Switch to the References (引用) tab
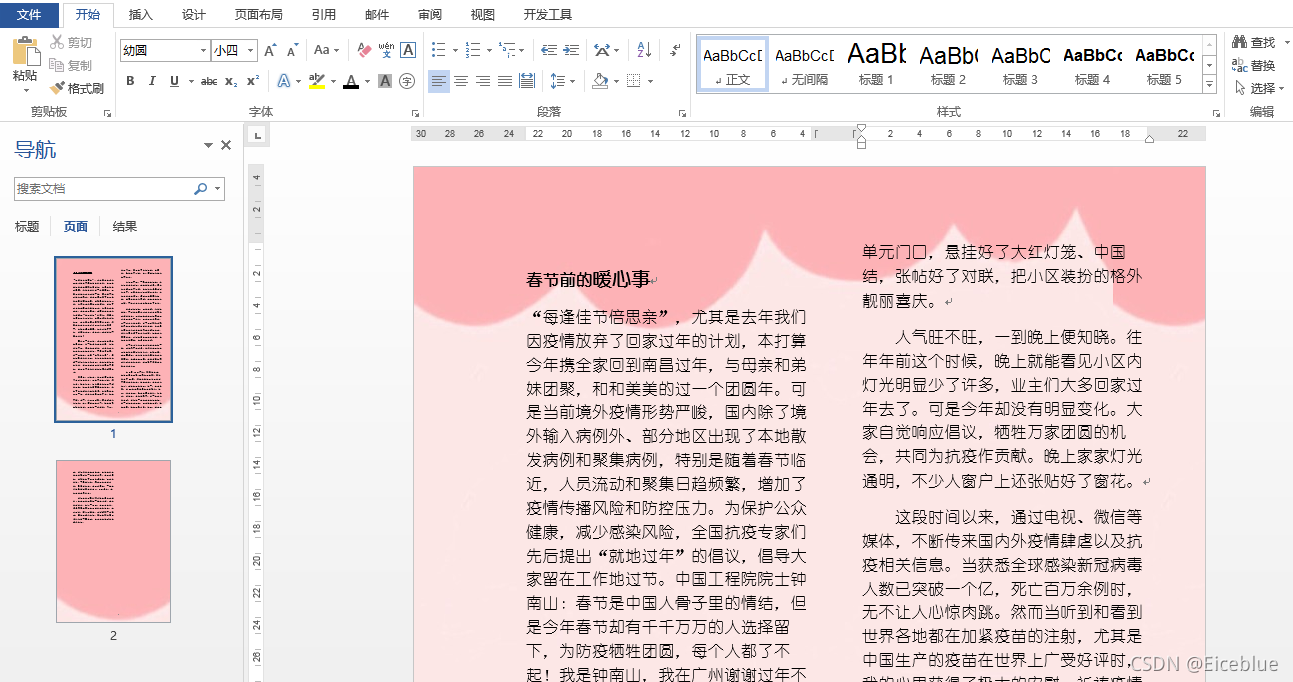Viewport: 1293px width, 682px height. pos(324,15)
